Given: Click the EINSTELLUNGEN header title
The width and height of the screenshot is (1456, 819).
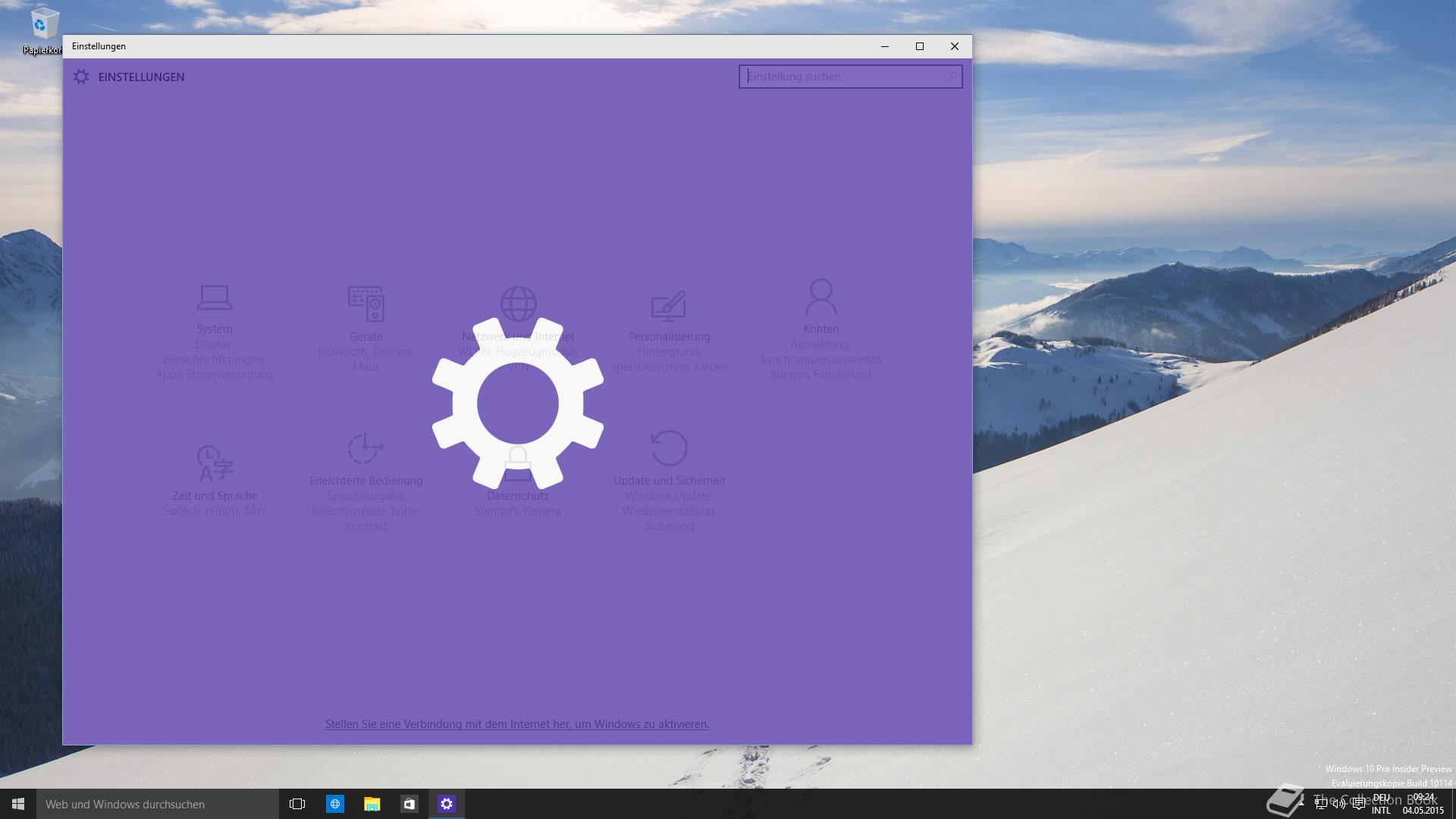Looking at the screenshot, I should click(141, 77).
